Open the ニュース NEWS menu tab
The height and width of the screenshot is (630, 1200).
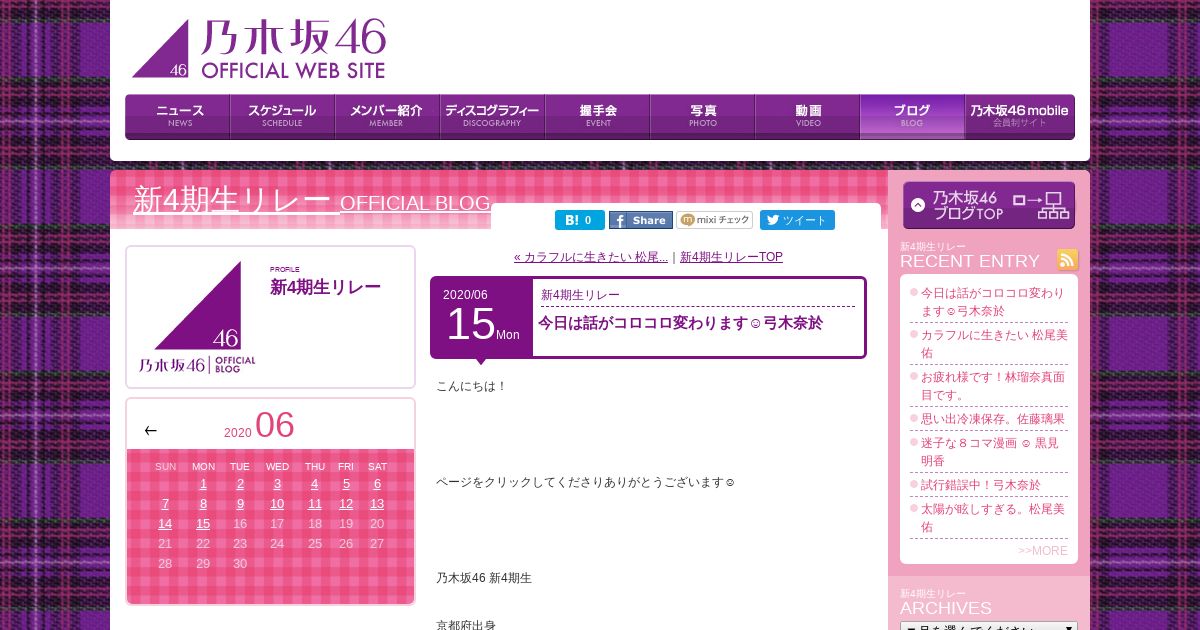(178, 117)
